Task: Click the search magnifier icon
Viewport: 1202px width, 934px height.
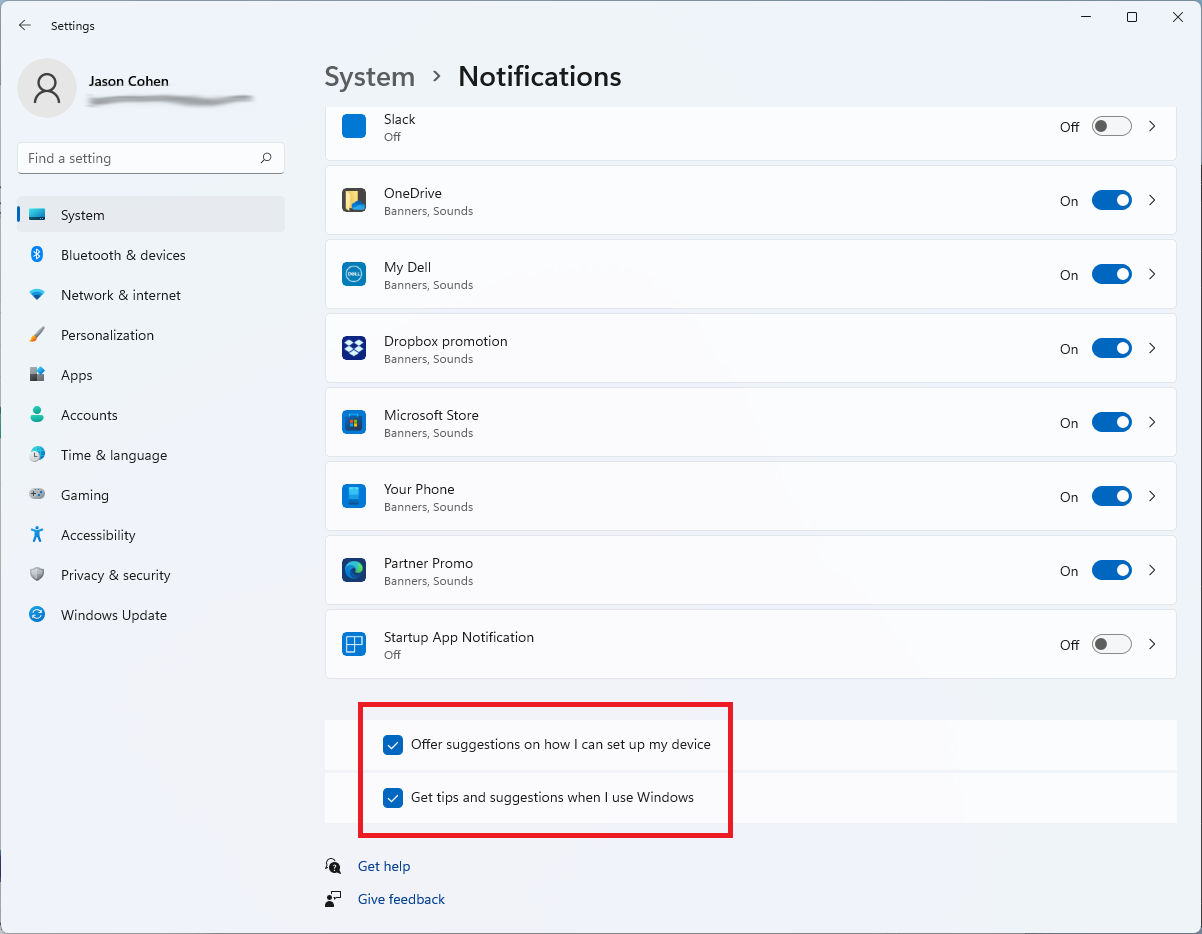Action: (x=266, y=158)
